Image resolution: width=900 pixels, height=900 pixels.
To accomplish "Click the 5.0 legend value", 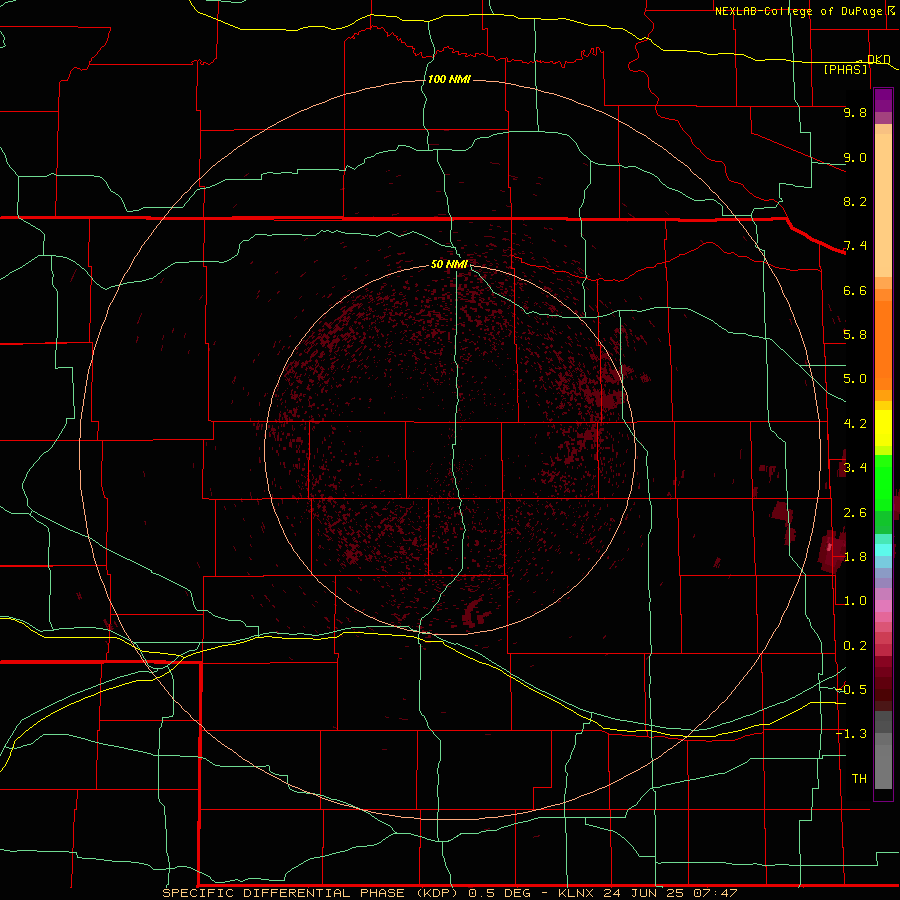I will pos(855,379).
